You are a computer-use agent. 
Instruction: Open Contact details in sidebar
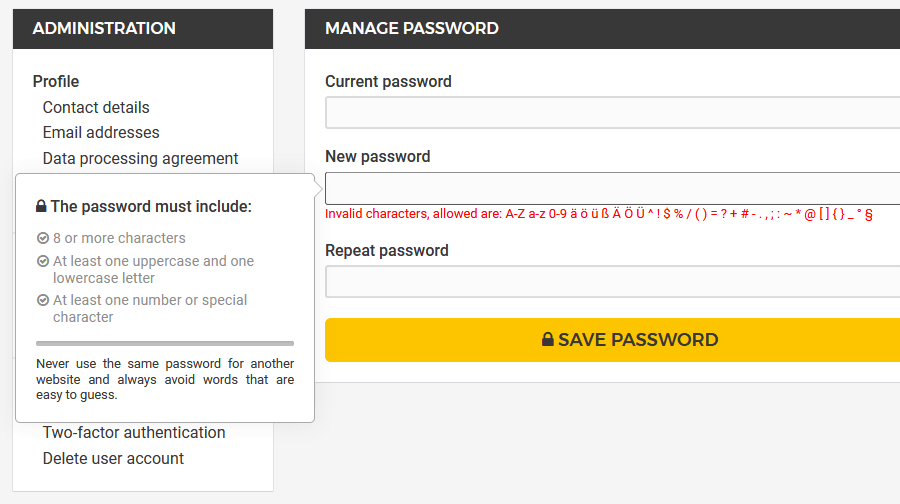pos(96,107)
